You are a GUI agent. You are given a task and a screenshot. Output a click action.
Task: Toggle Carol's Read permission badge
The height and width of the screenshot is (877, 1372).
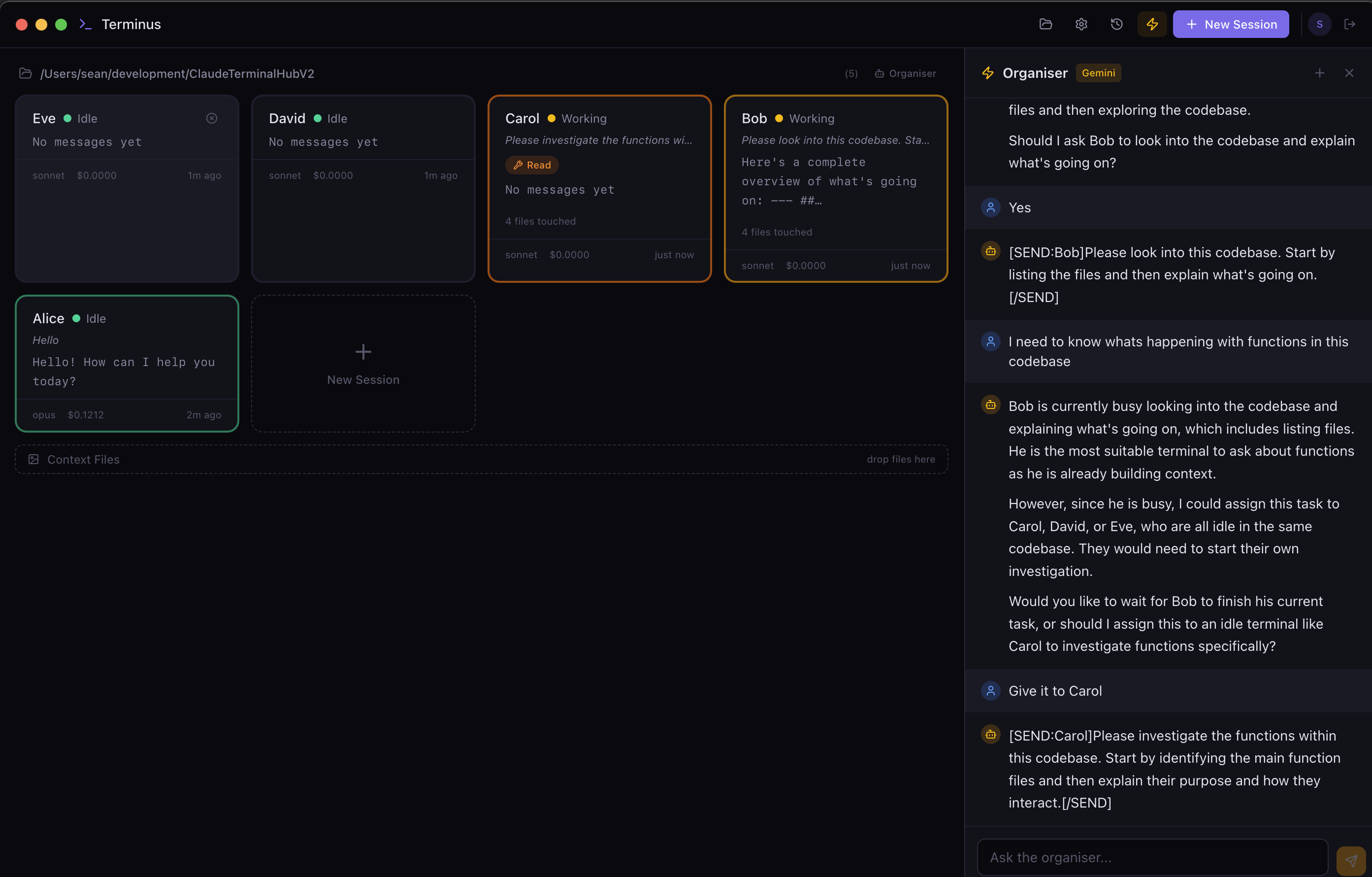531,164
